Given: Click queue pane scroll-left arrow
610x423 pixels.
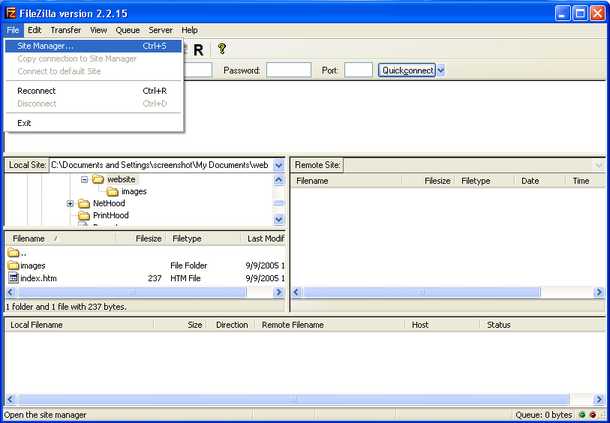Looking at the screenshot, I should tap(11, 399).
